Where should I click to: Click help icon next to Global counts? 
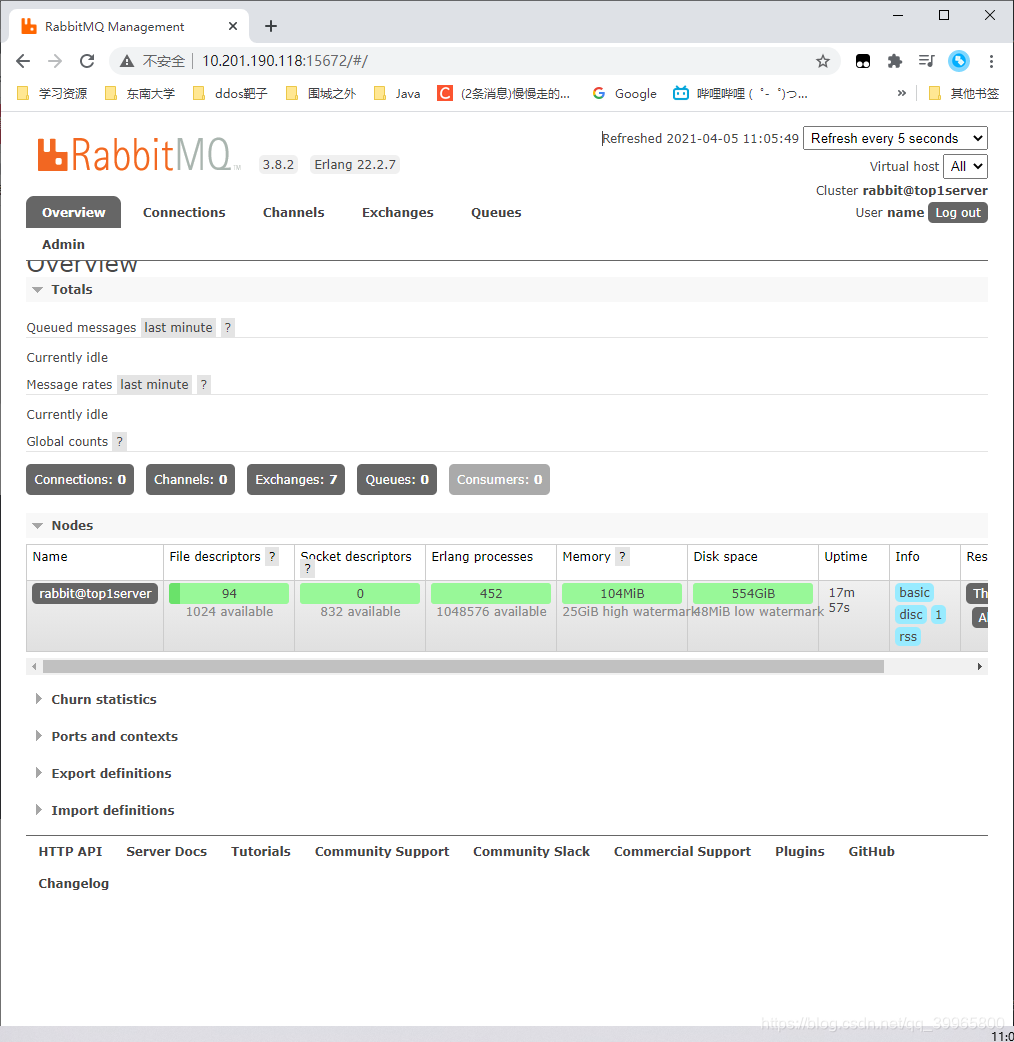click(x=119, y=442)
